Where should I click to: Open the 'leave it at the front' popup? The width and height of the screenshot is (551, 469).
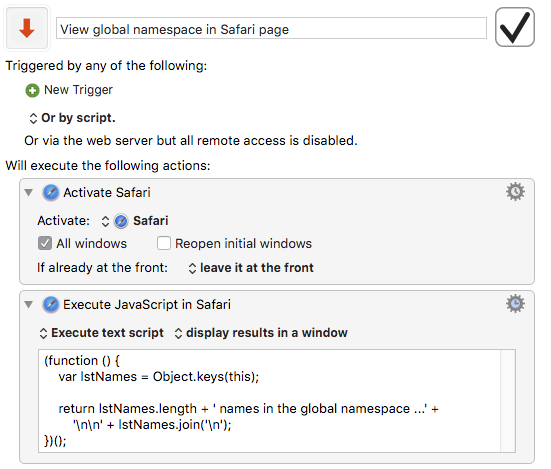click(251, 268)
